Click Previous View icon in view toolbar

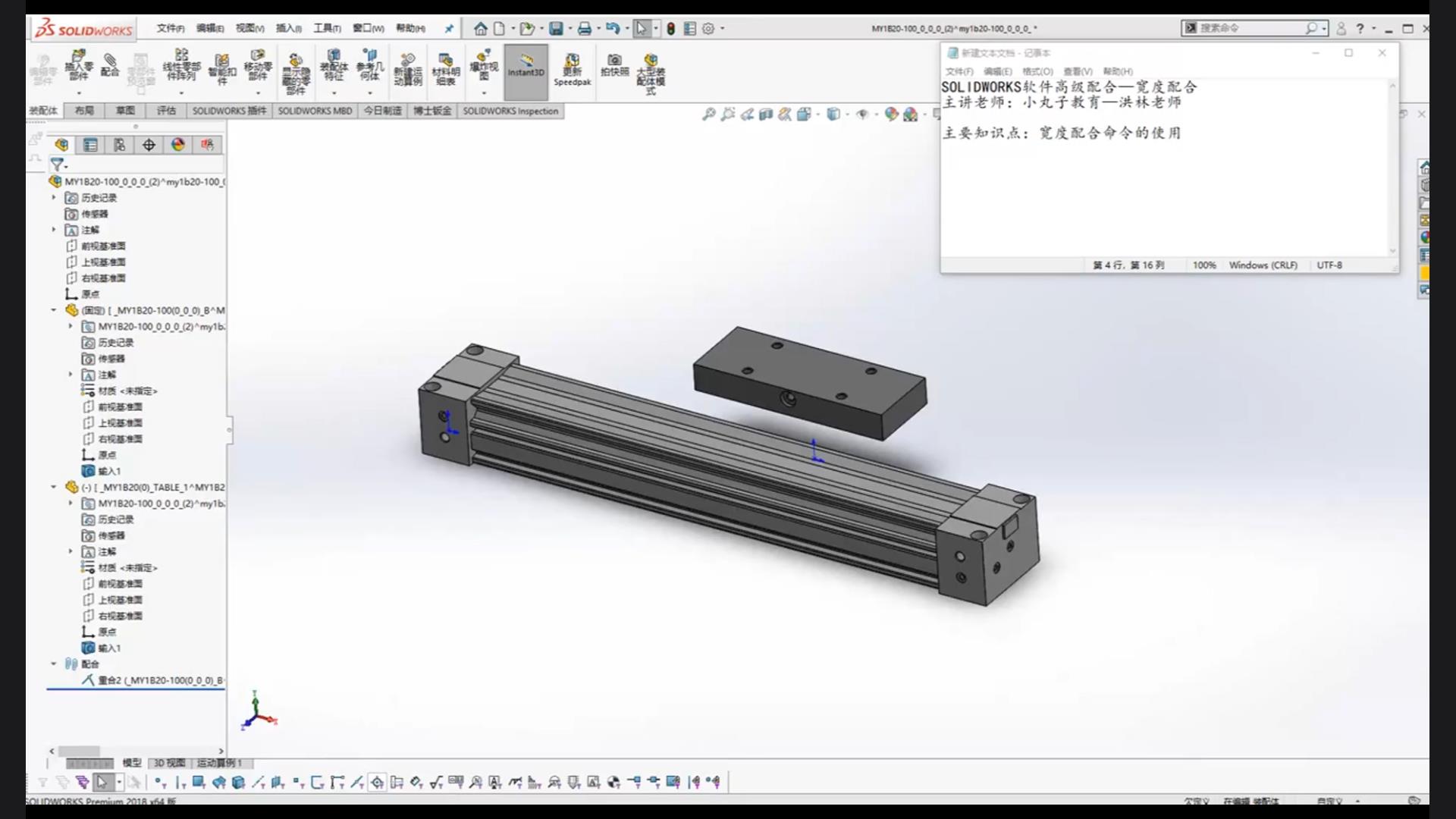pyautogui.click(x=747, y=115)
